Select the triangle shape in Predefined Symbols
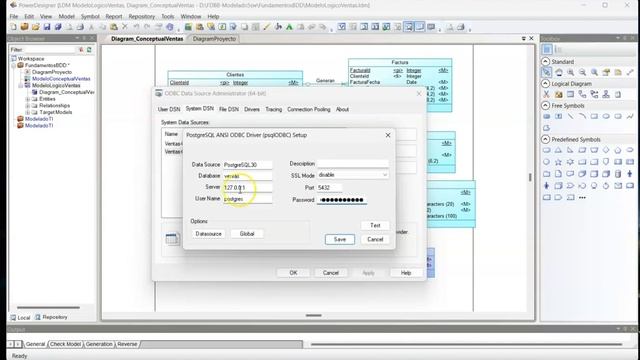 coord(559,150)
